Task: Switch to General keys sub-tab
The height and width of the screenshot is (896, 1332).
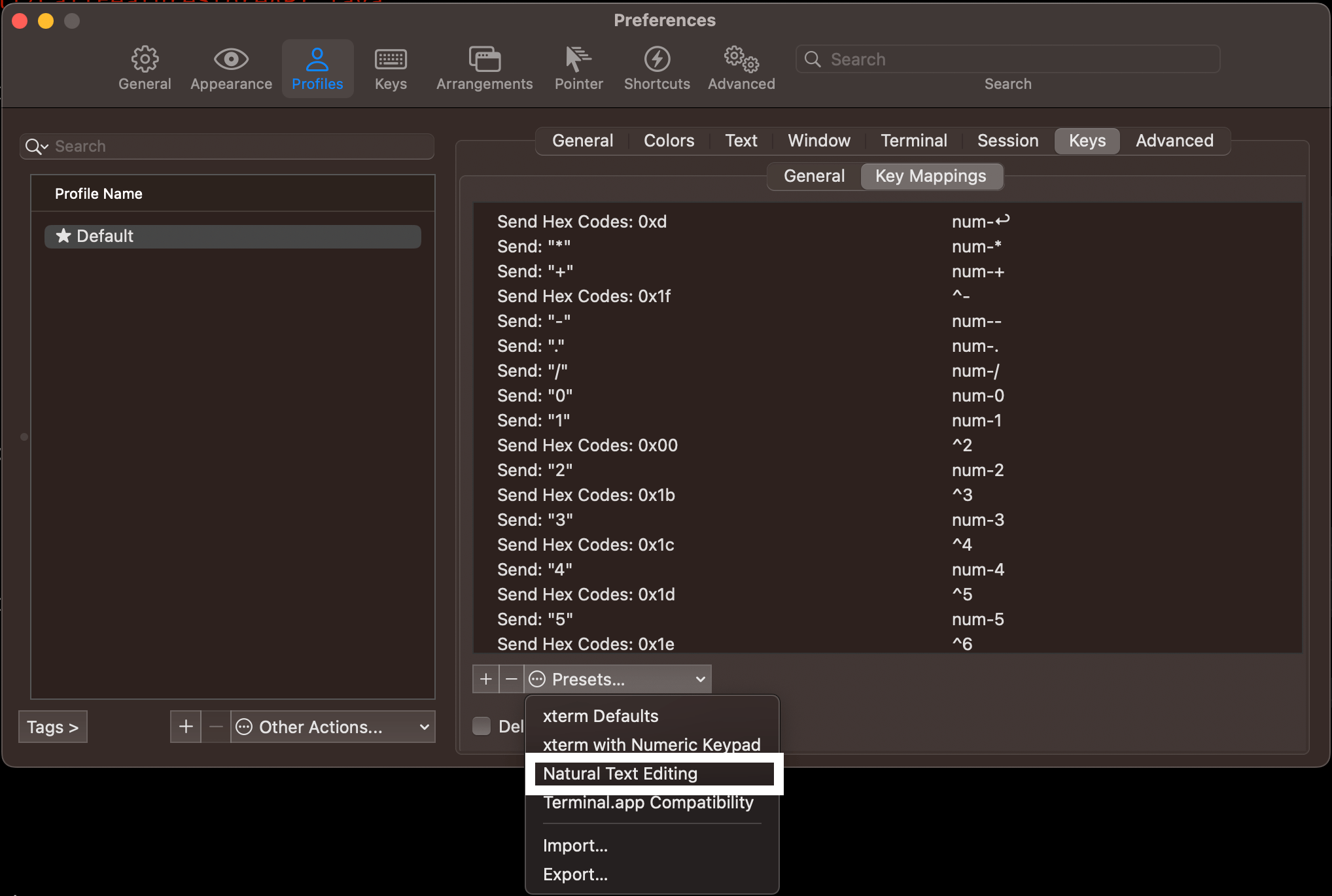Action: tap(814, 176)
